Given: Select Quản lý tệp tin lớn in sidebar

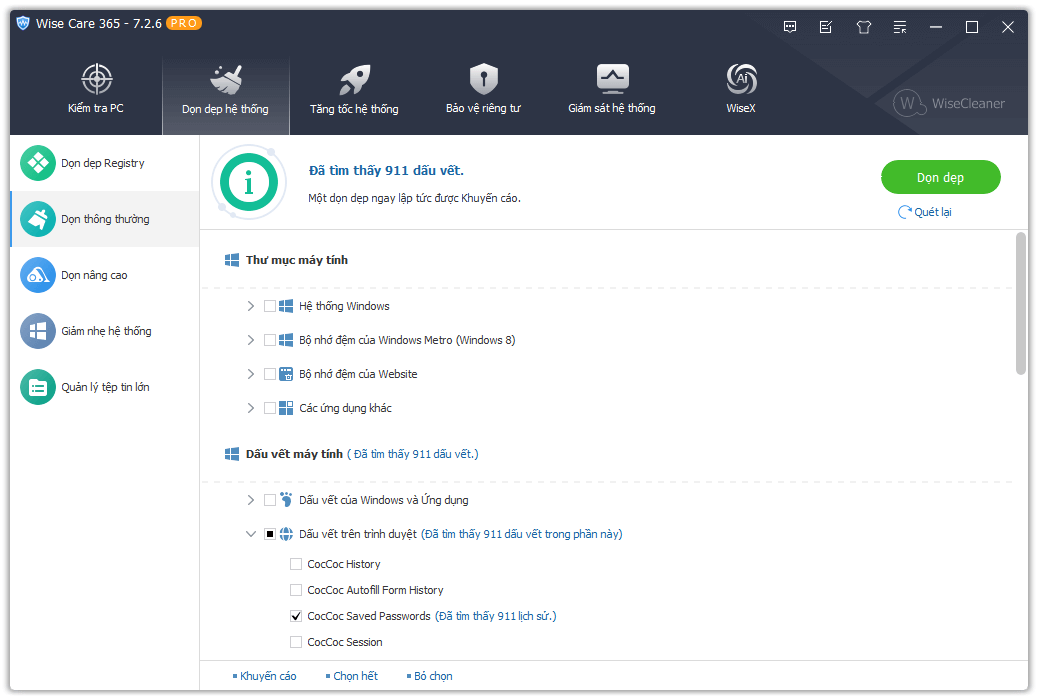Looking at the screenshot, I should click(x=105, y=387).
